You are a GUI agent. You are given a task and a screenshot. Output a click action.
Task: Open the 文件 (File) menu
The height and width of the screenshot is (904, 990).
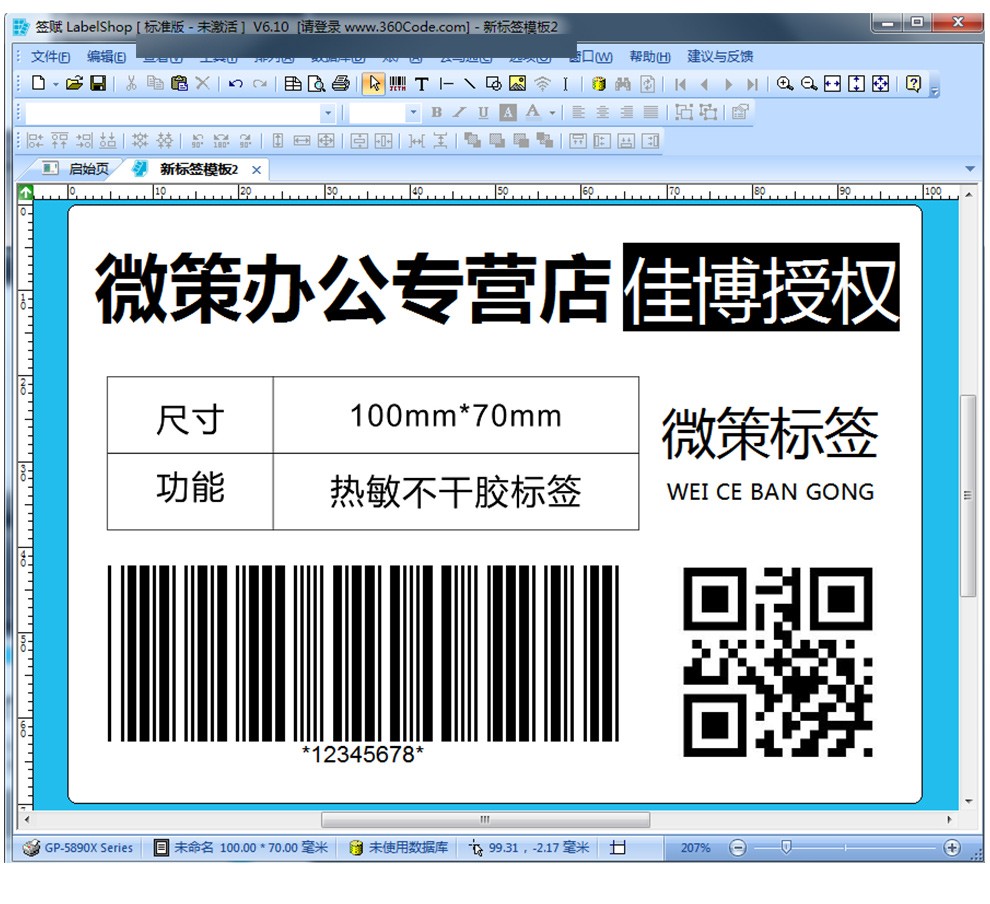pos(49,57)
